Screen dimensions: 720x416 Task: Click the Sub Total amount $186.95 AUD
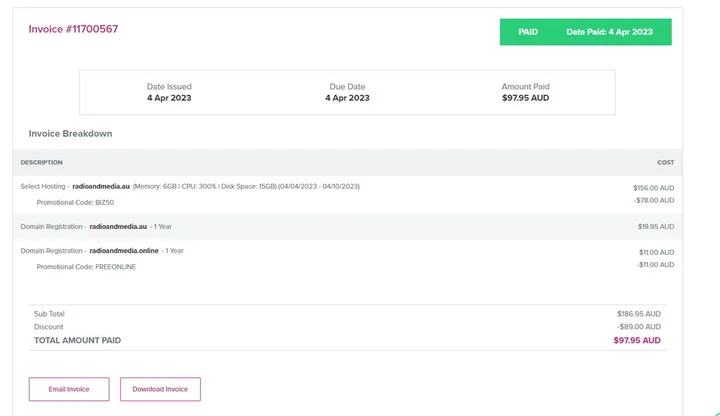coord(639,314)
